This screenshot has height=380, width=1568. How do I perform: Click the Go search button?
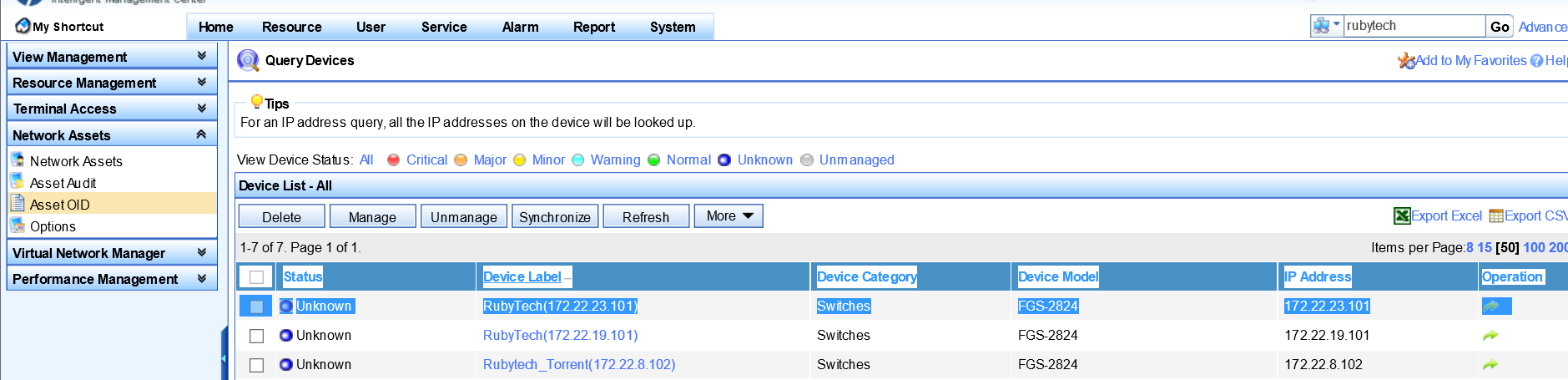1500,27
